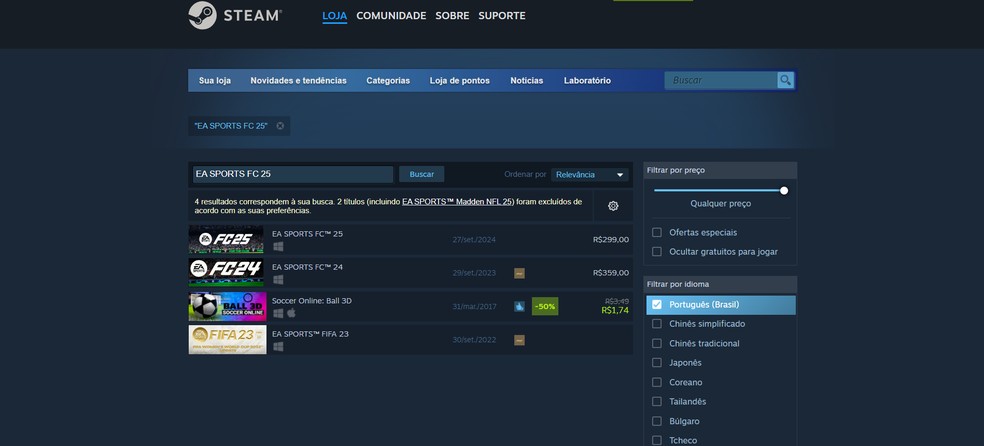Open Soccer Online: Ball 3D title
This screenshot has height=446, width=984.
(312, 300)
